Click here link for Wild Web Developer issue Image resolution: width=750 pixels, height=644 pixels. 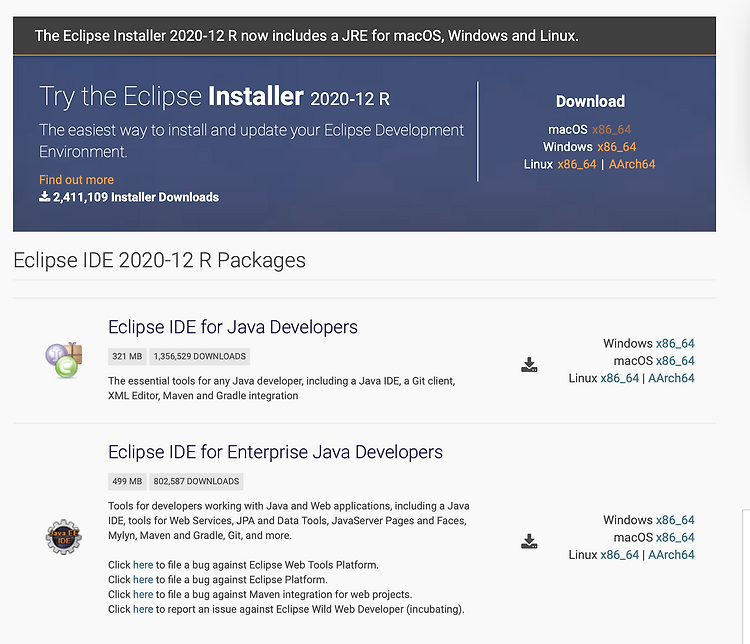(x=143, y=610)
